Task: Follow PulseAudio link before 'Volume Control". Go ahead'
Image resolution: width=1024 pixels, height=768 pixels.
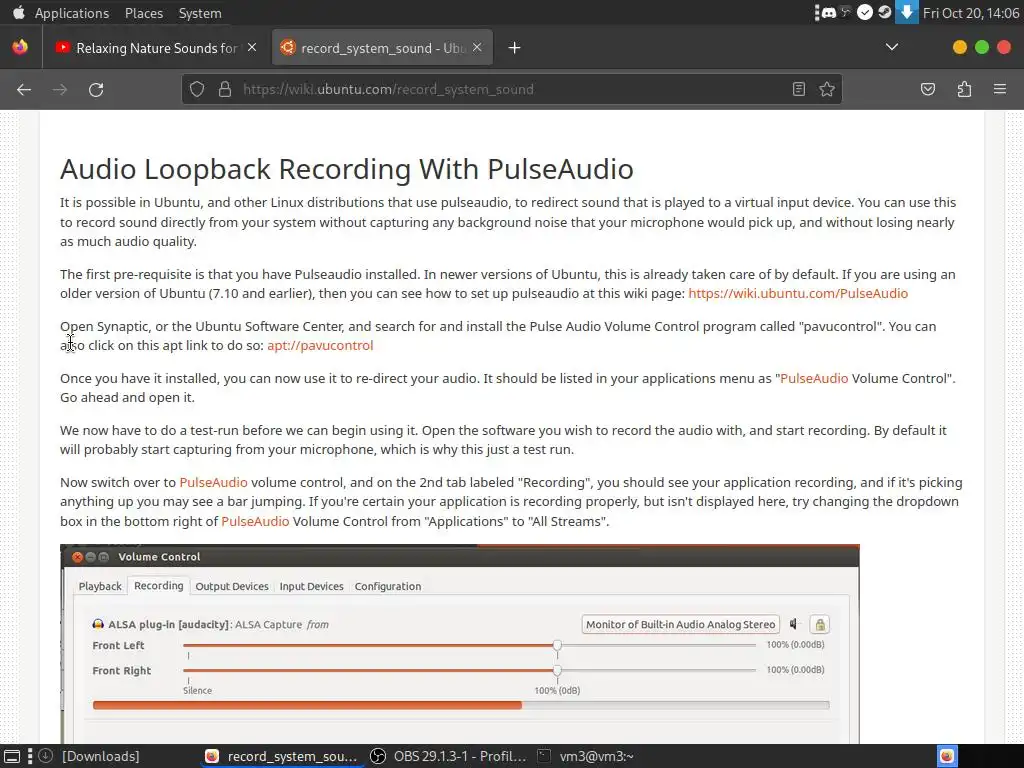Action: (814, 378)
